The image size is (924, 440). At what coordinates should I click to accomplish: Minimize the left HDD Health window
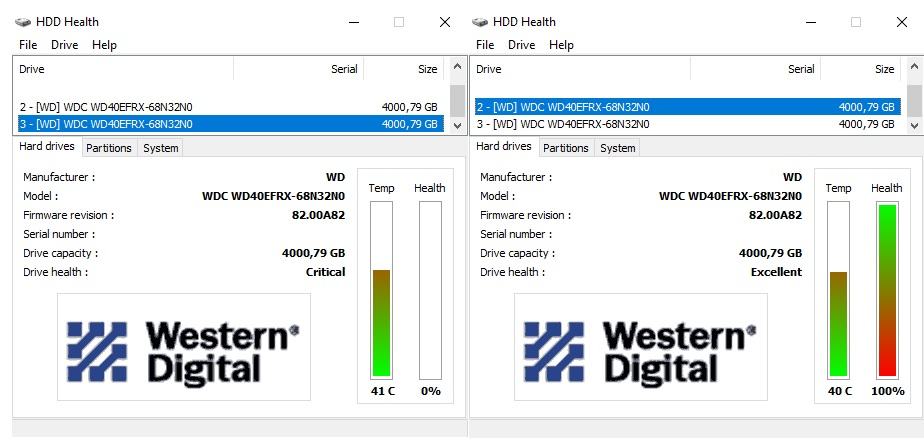(354, 22)
